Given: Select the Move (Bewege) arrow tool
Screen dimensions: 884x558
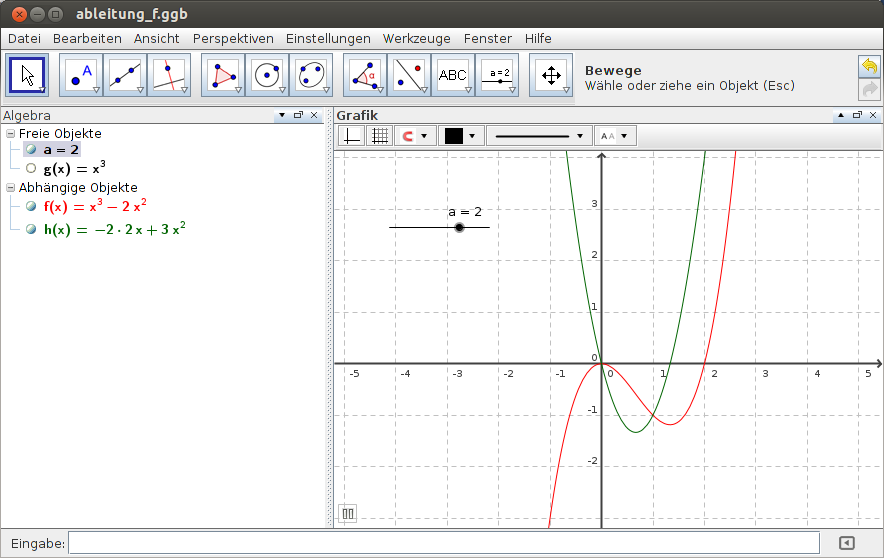Looking at the screenshot, I should [27, 75].
